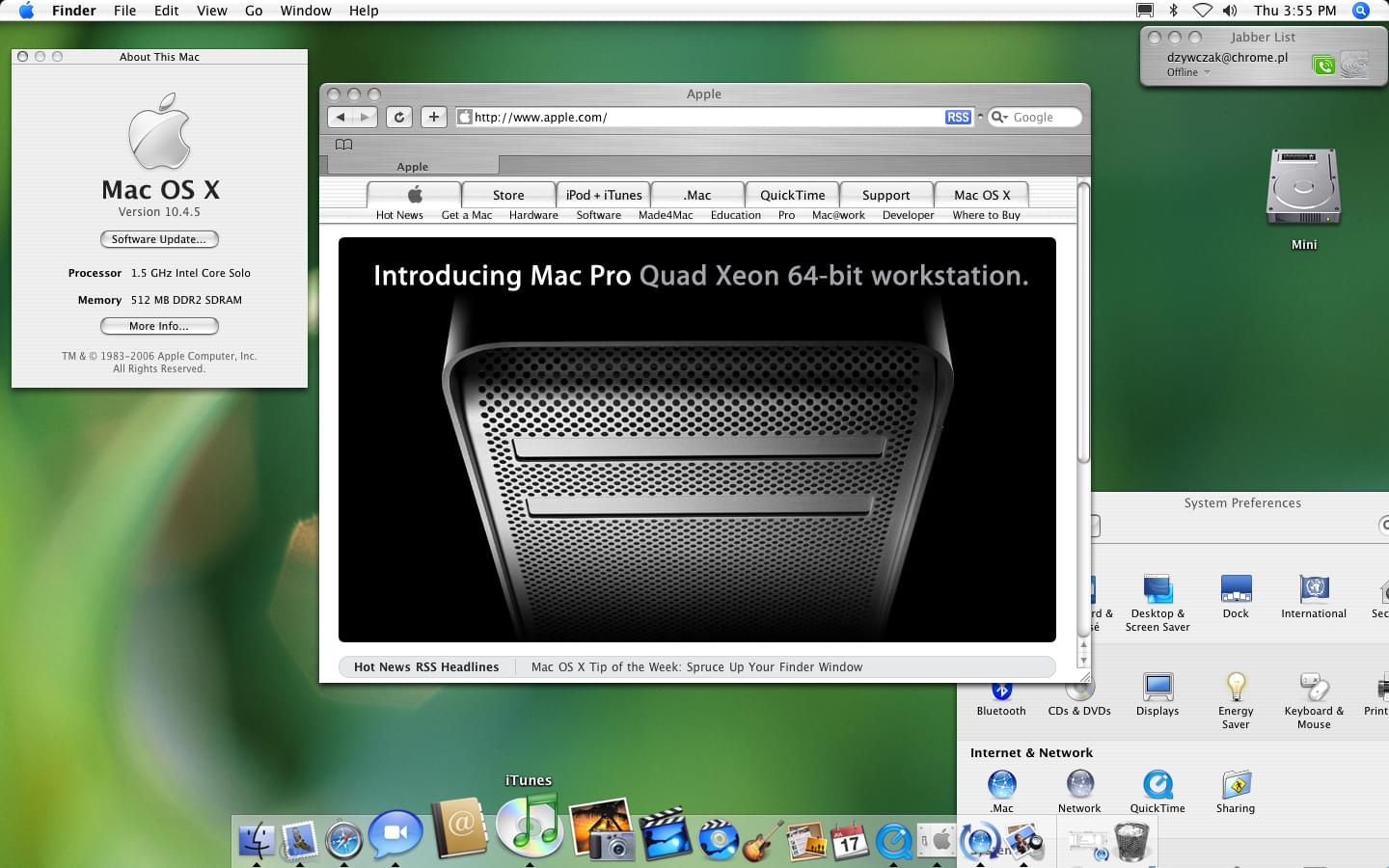Open the Hot News link

[x=399, y=215]
